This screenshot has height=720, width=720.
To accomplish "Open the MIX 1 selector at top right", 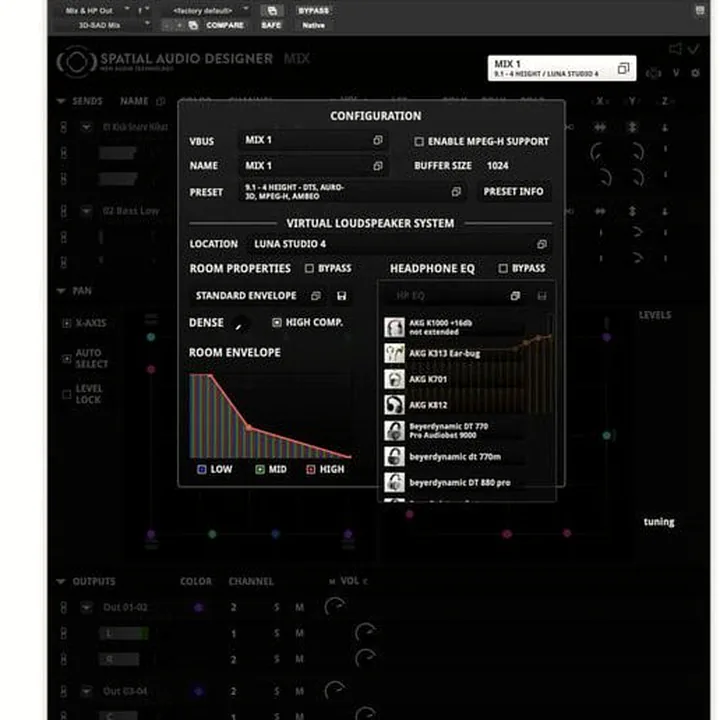I will [562, 68].
